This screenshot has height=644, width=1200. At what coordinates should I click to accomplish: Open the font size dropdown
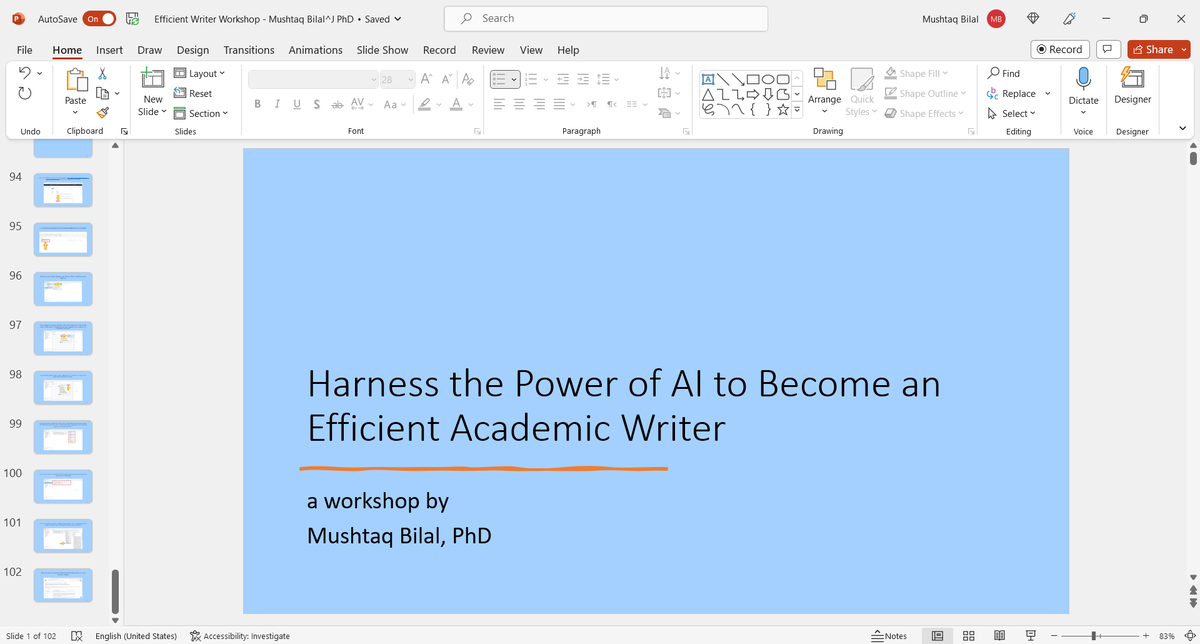(411, 79)
